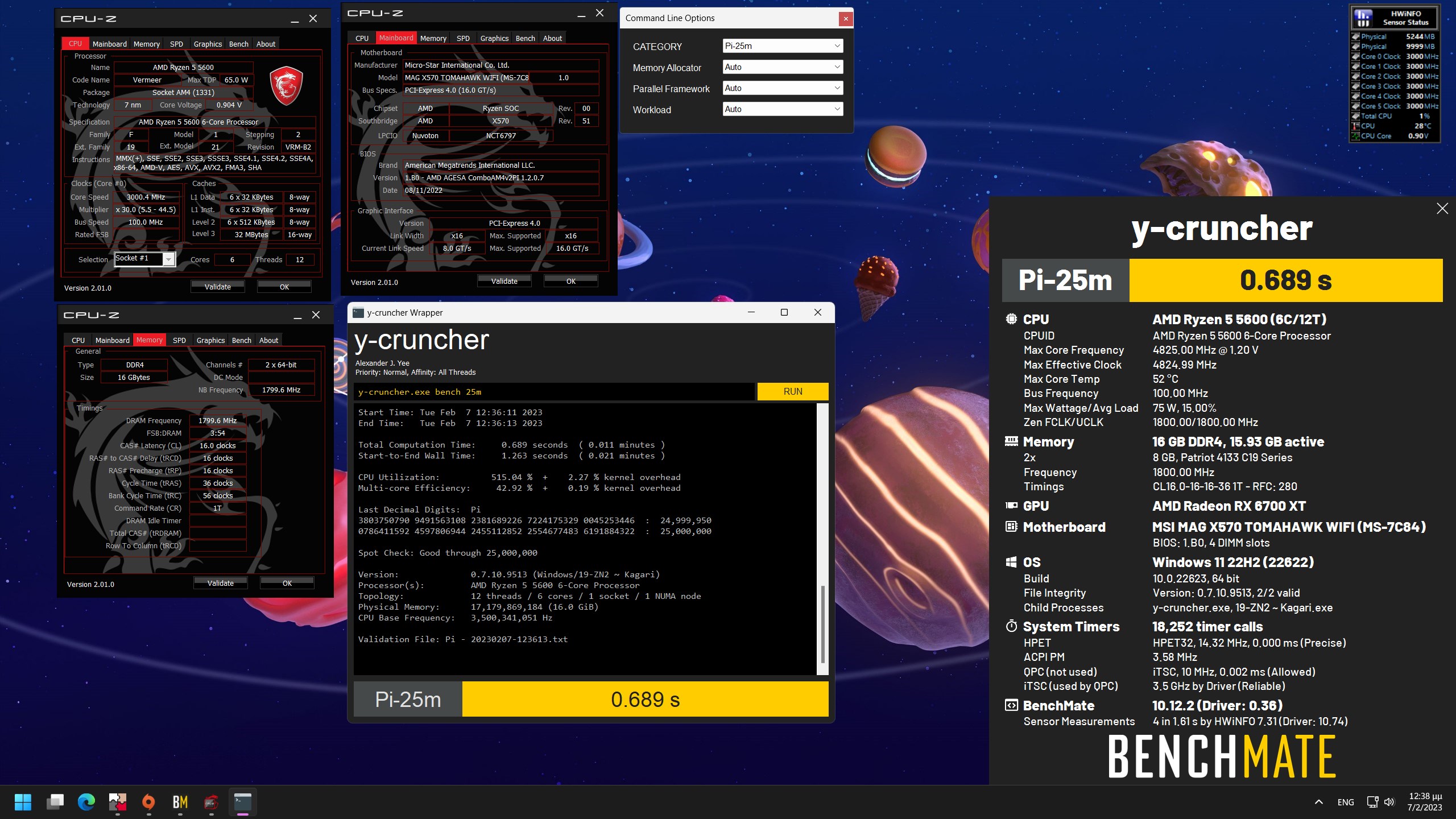
Task: Launch Microsoft Edge from the taskbar
Action: point(86,802)
